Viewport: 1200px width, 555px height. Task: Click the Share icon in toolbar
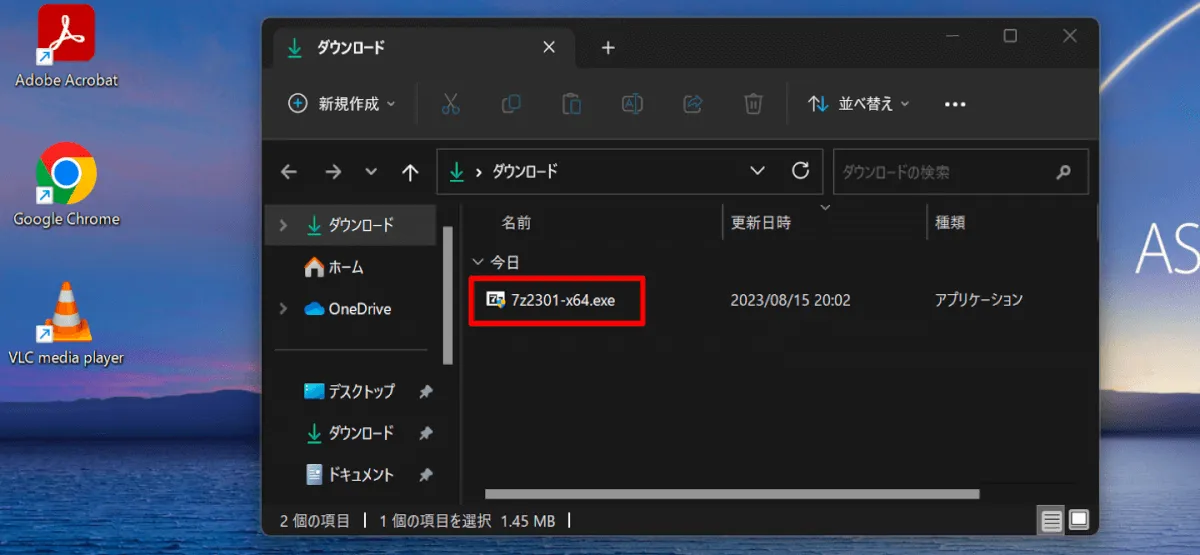pos(693,104)
